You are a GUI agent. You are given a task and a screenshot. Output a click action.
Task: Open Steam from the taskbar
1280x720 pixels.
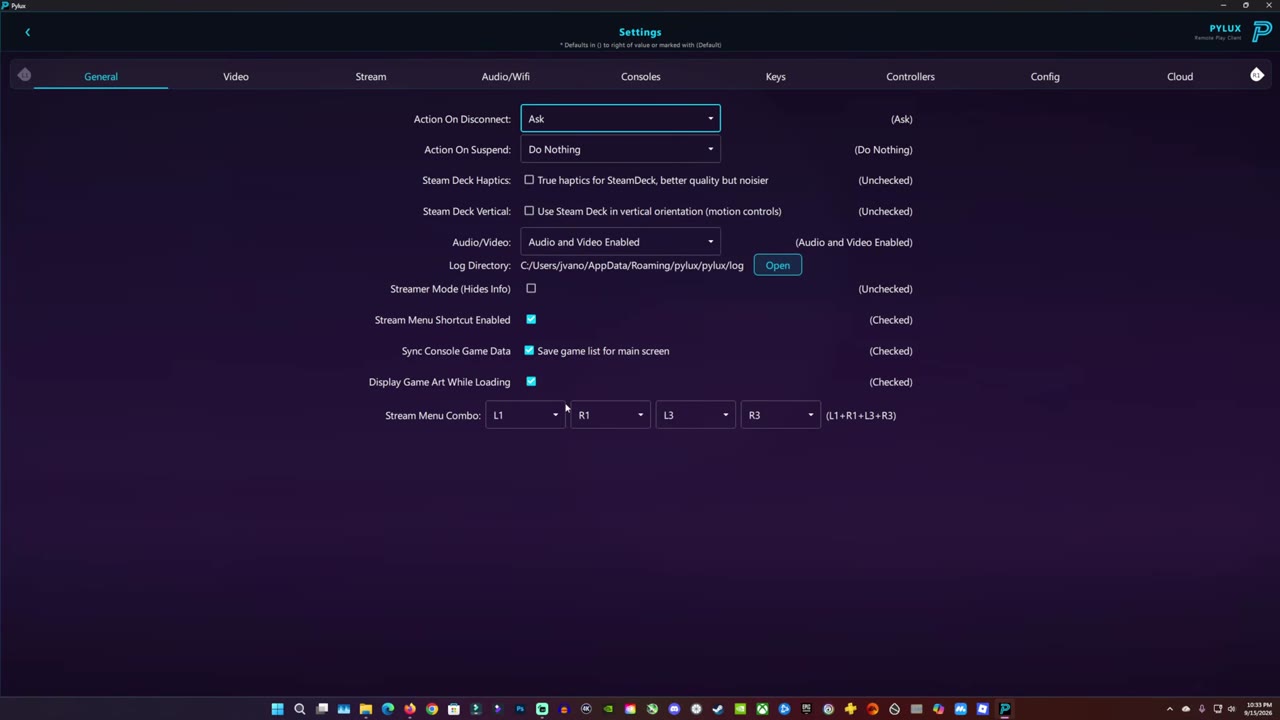[x=718, y=709]
